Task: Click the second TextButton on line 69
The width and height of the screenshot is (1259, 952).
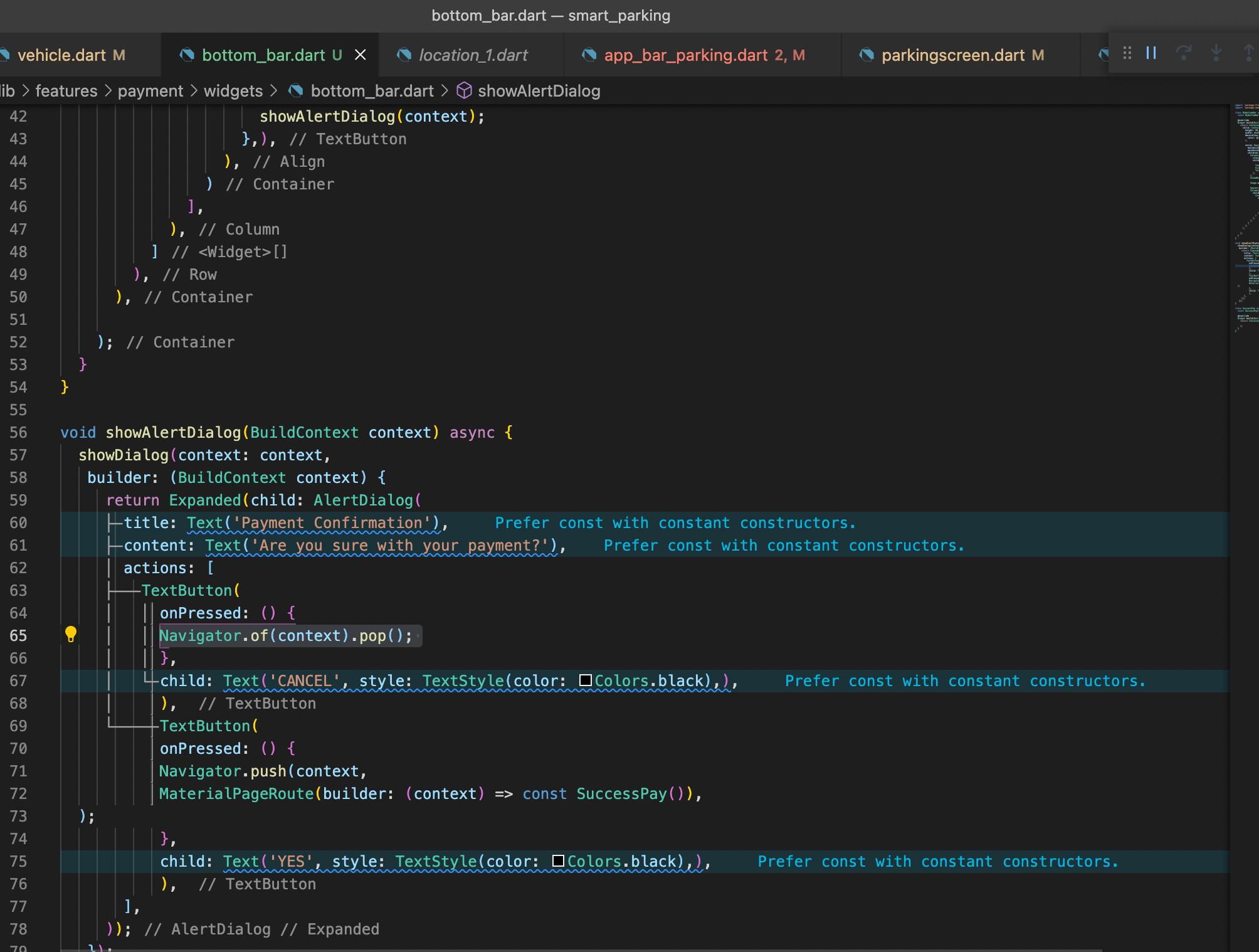Action: tap(205, 726)
